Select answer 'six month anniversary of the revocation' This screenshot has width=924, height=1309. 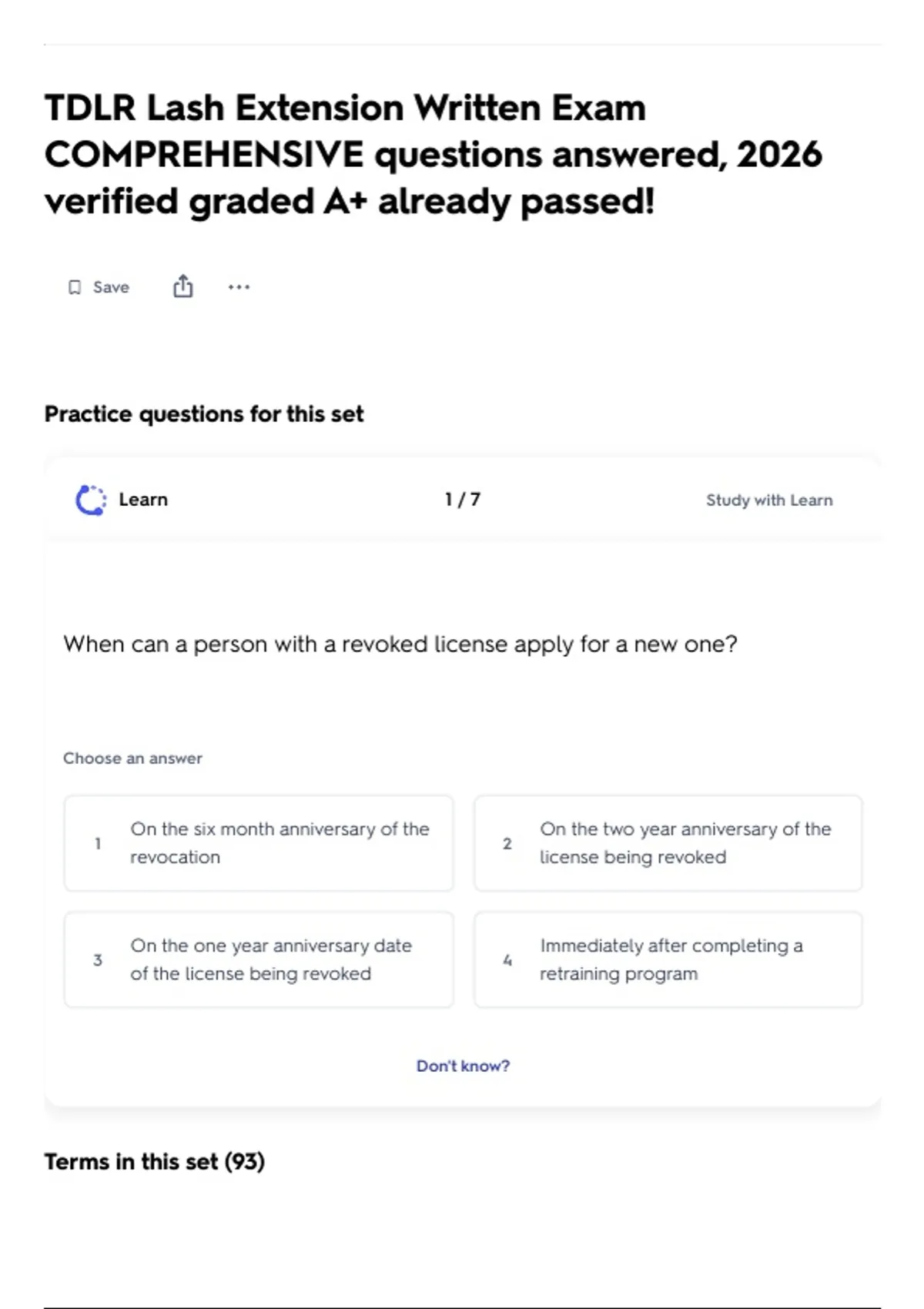coord(259,843)
